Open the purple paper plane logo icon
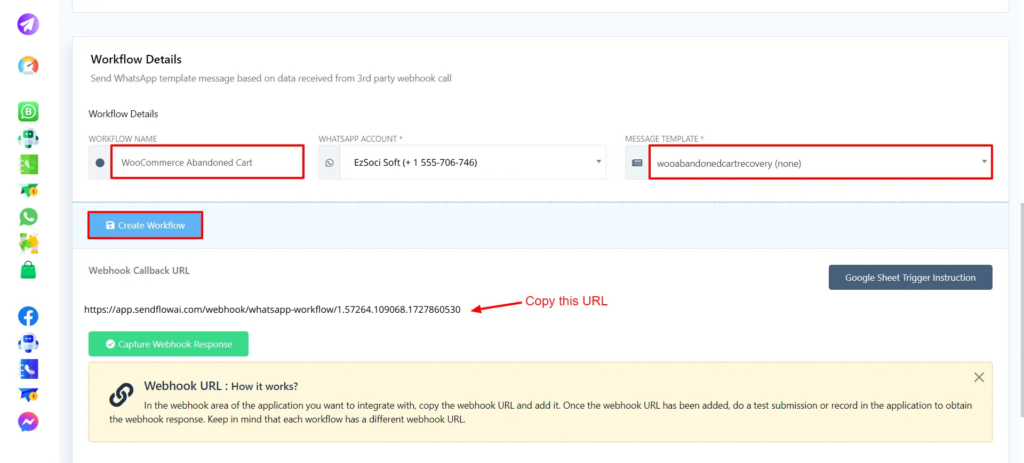This screenshot has height=463, width=1024. (x=28, y=25)
